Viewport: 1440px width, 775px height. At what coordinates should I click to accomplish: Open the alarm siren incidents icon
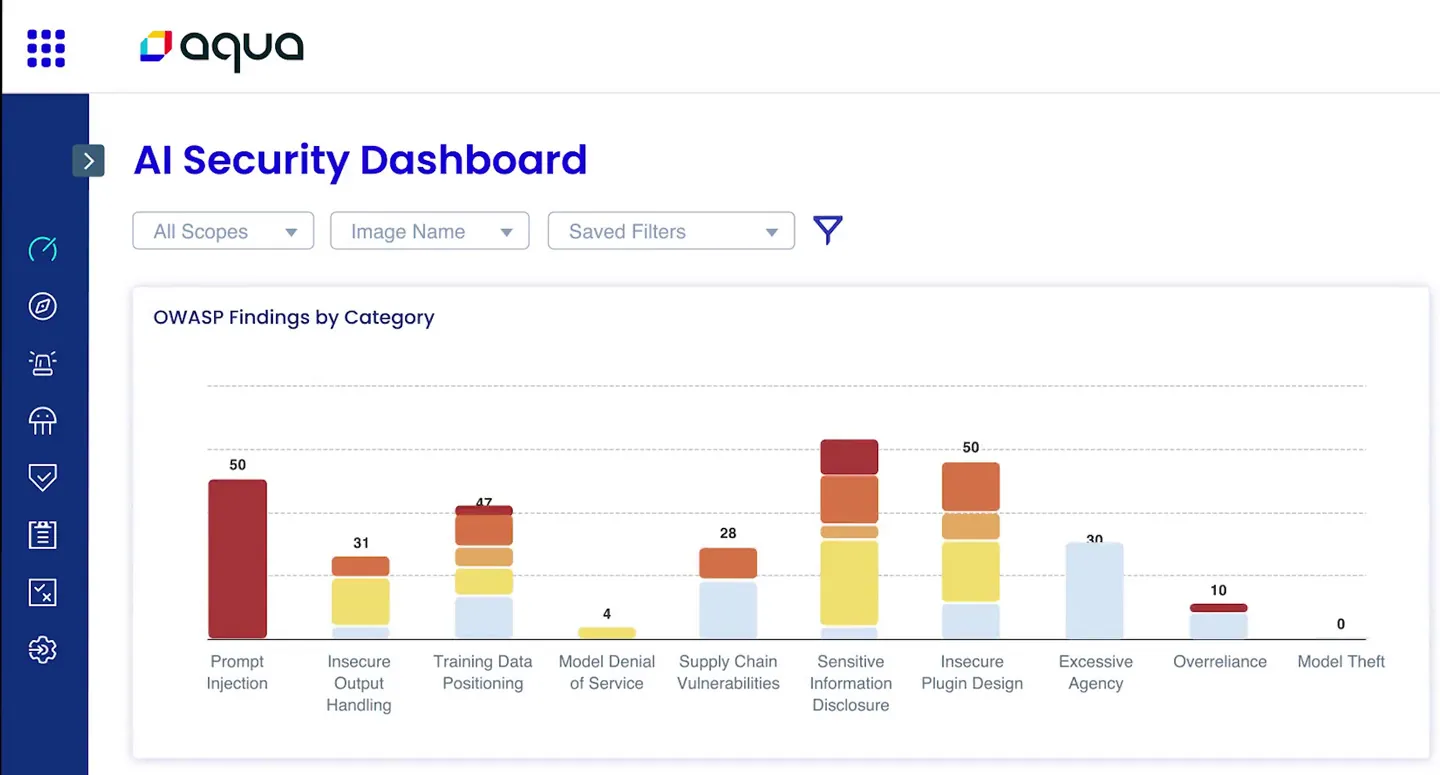click(42, 364)
